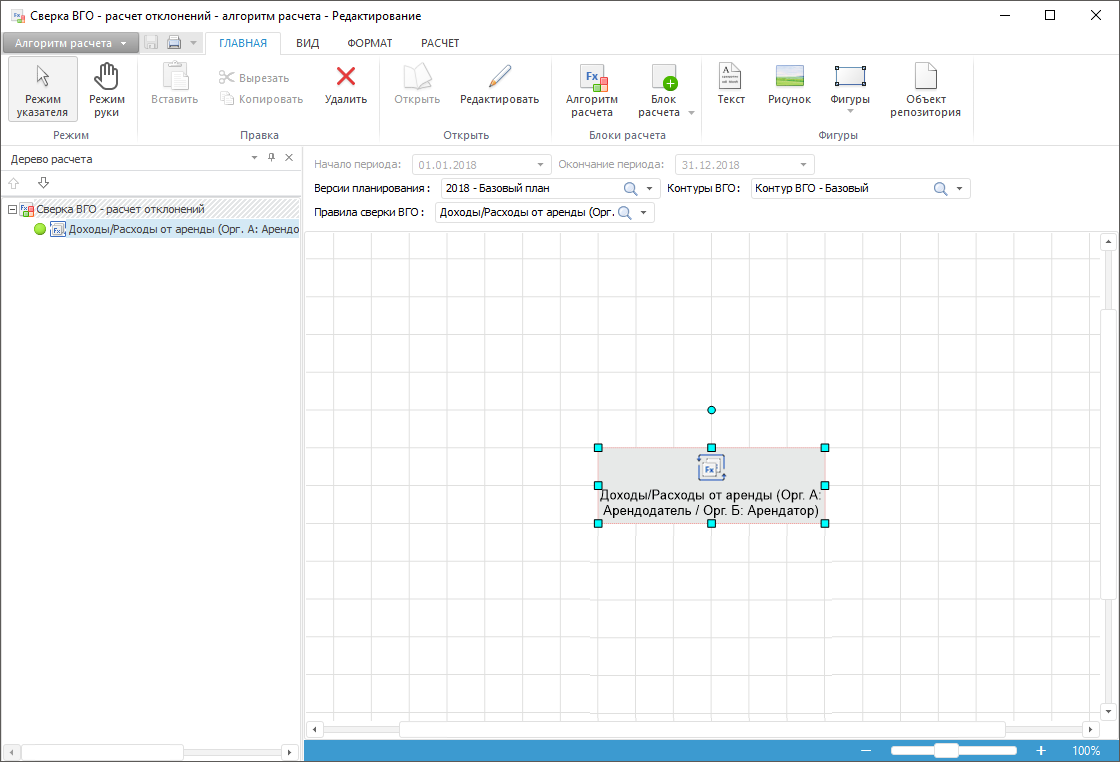This screenshot has height=762, width=1120.
Task: Open the РАСЧЕТ ribbon tab
Action: pyautogui.click(x=440, y=43)
